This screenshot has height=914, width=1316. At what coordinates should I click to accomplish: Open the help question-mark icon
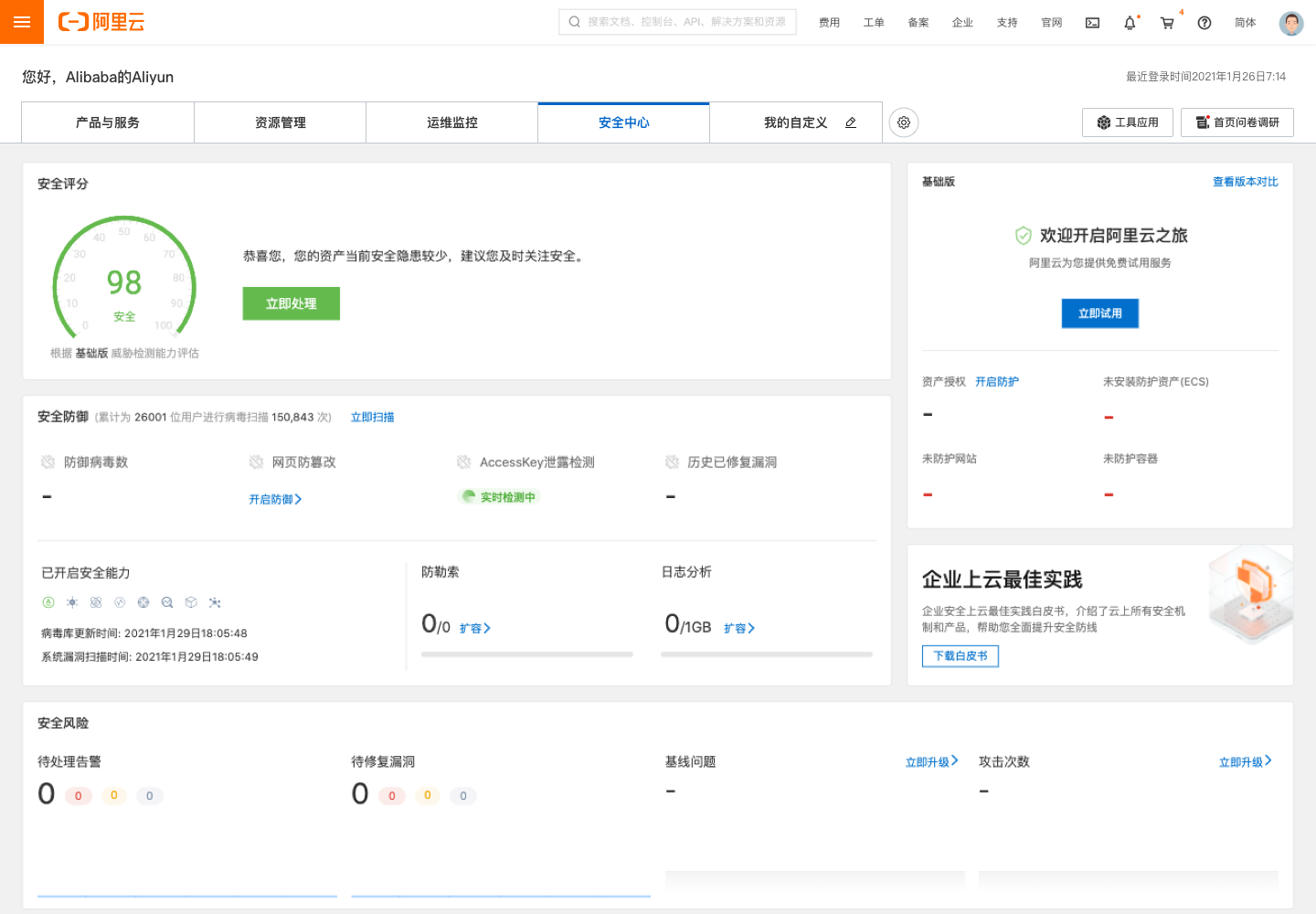coord(1205,23)
